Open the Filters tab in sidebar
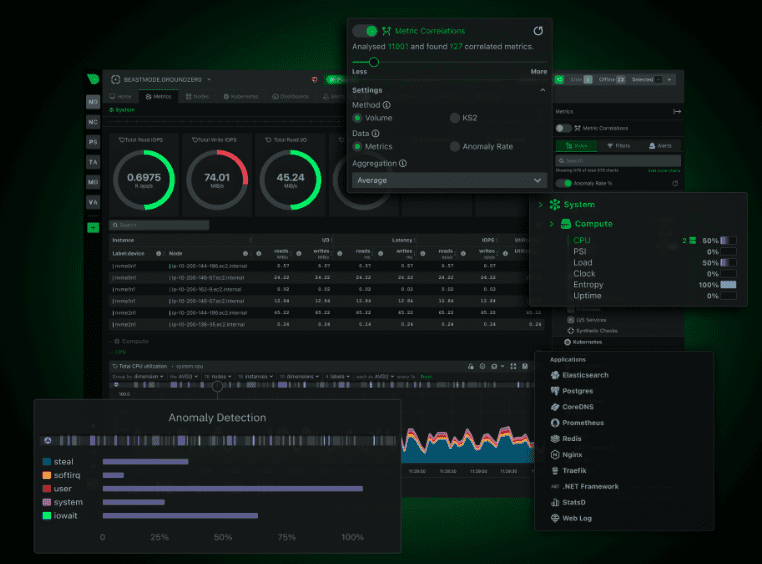 (618, 146)
